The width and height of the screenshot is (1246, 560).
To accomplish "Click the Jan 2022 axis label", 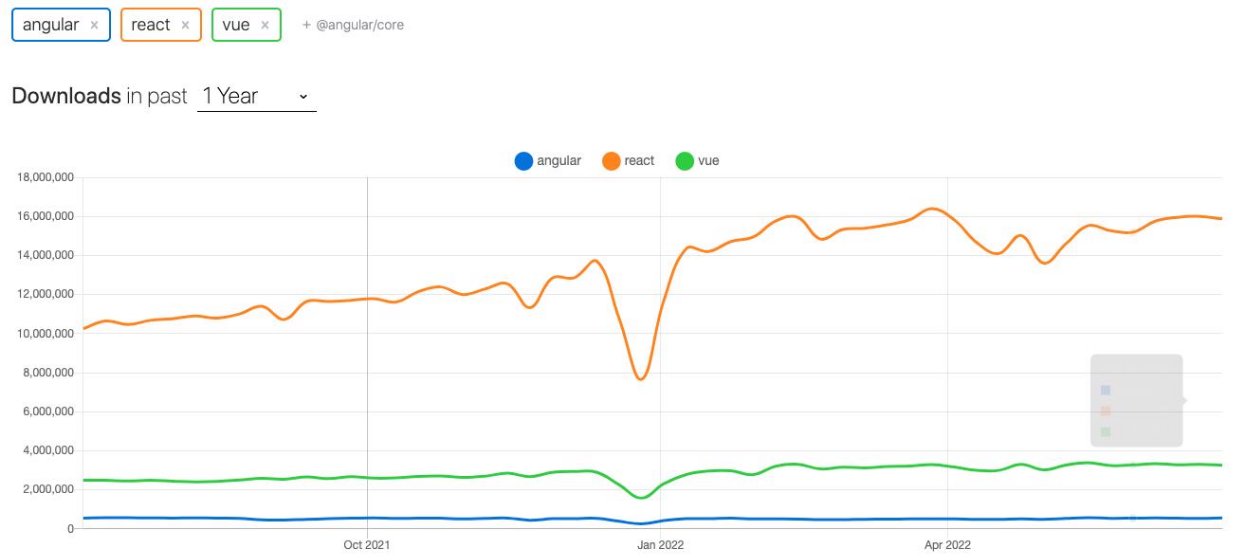I will tap(660, 545).
